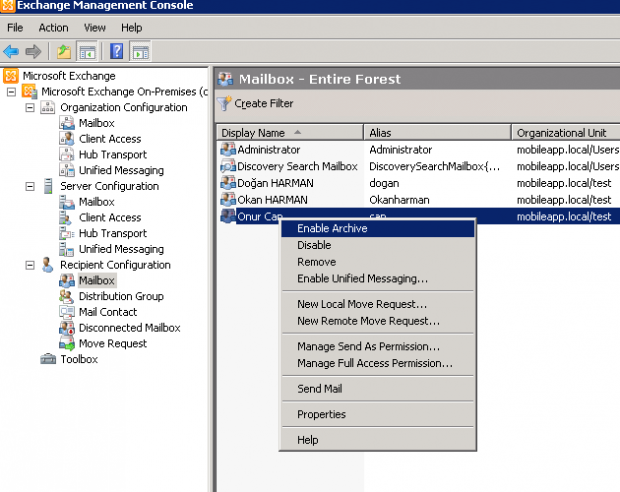The height and width of the screenshot is (492, 620).
Task: Click the Exchange Management Console title icon
Action: click(8, 6)
